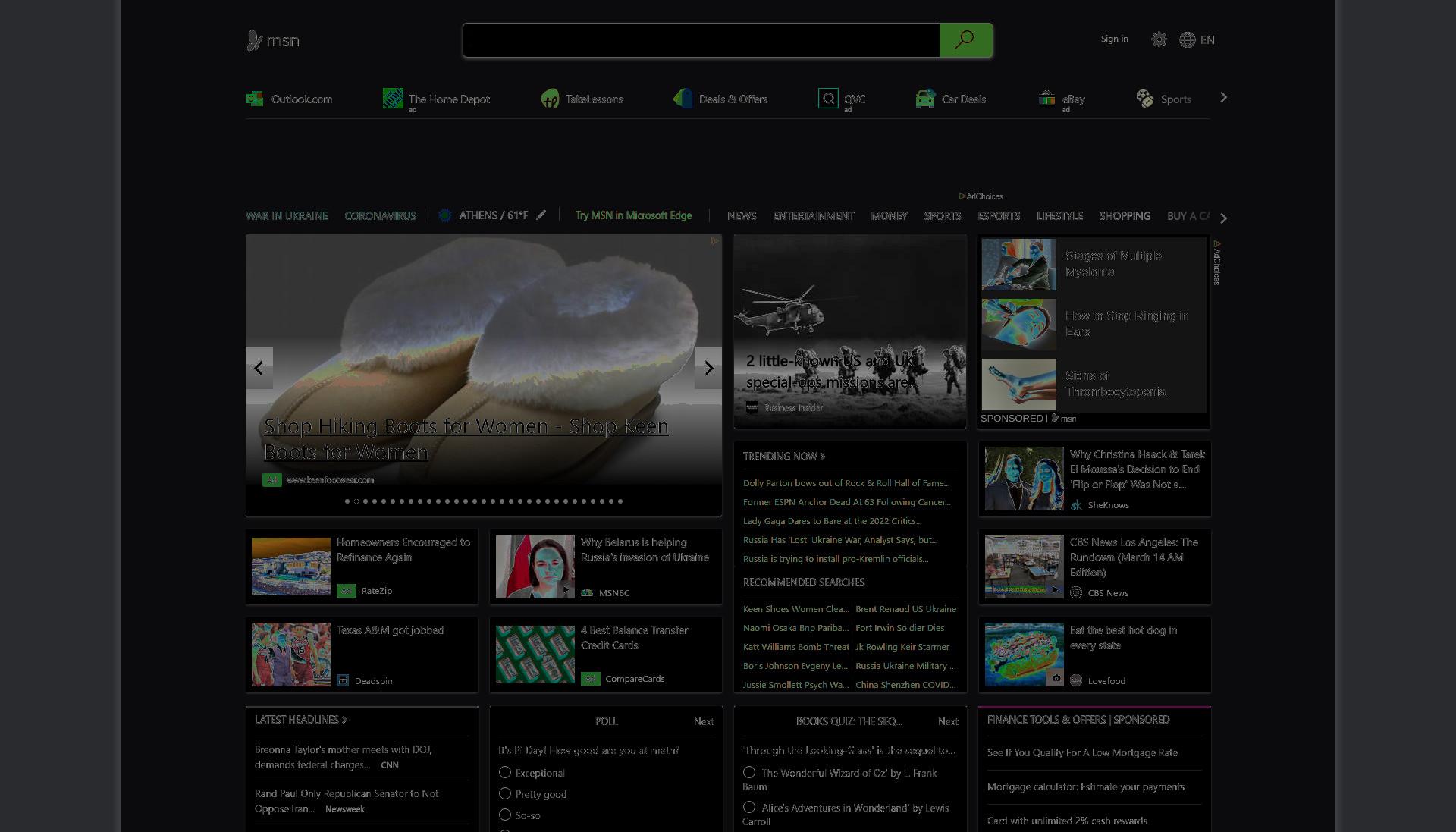Viewport: 1456px width, 832px height.
Task: Click the Lovefood source icon
Action: click(1076, 680)
